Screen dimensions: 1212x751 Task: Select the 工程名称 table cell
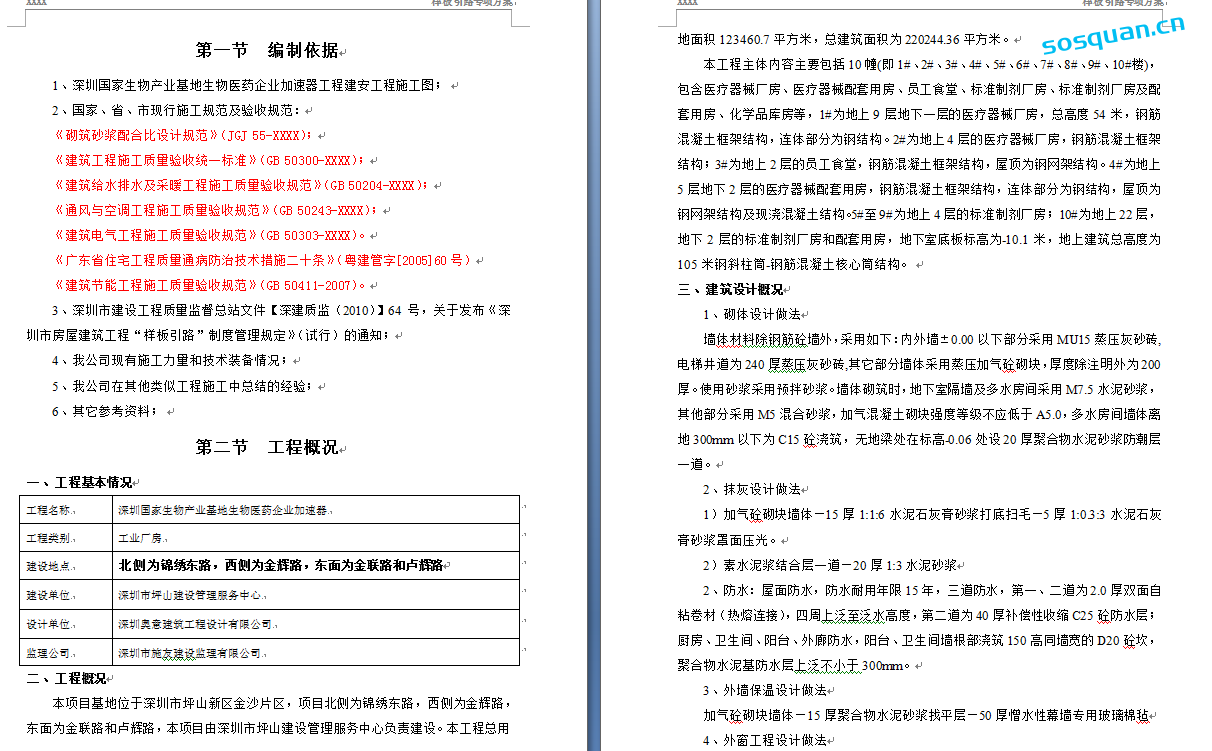[x=67, y=510]
